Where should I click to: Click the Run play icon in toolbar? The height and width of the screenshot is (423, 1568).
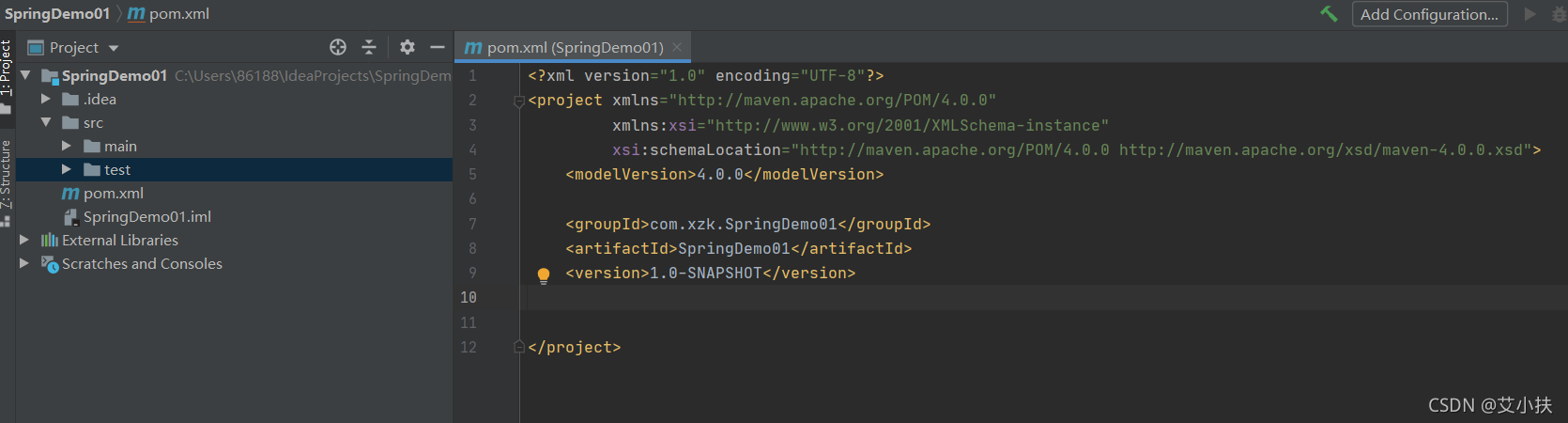point(1530,14)
